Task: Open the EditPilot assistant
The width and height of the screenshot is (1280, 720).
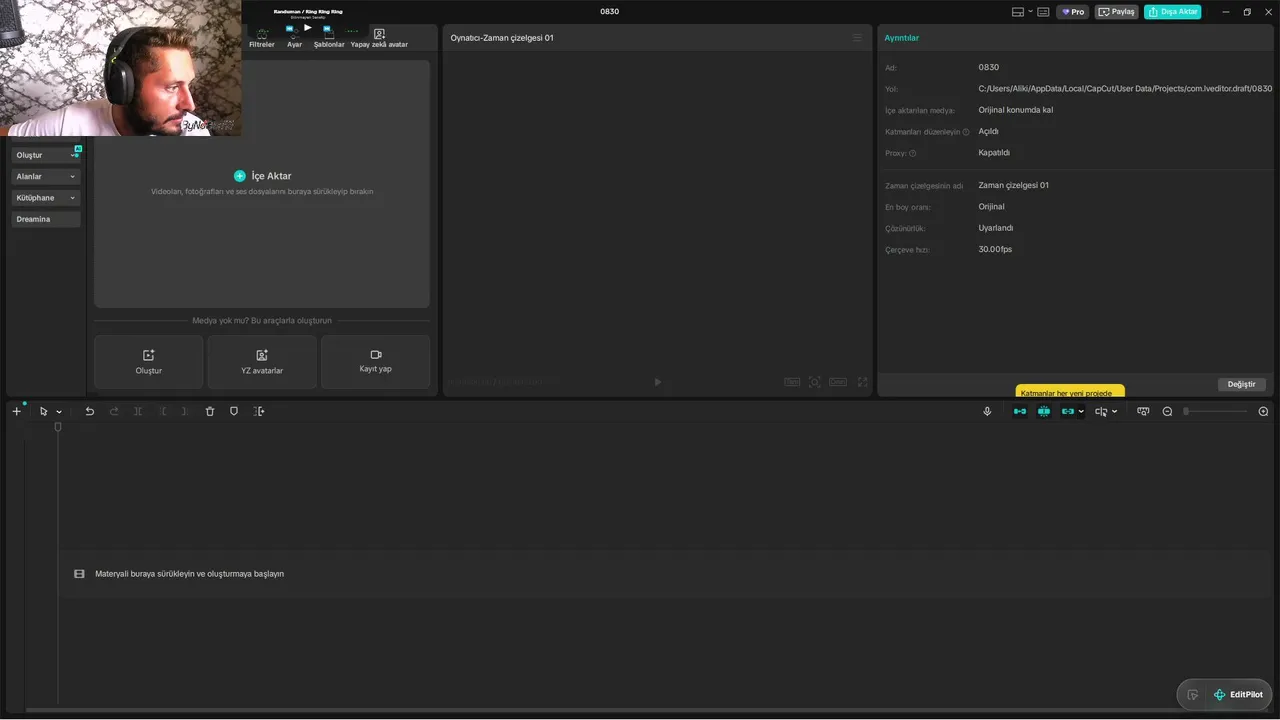Action: click(1239, 695)
